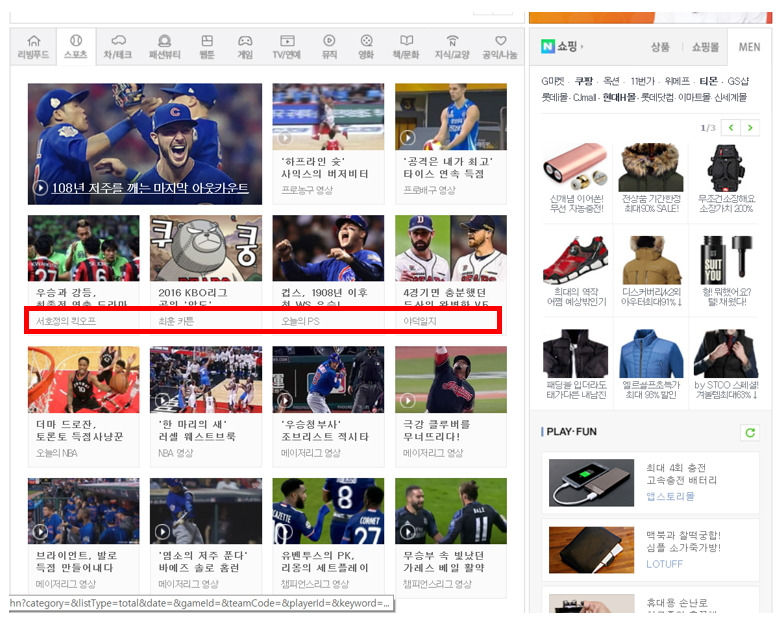Refresh the PLAY·FUN section
This screenshot has height=630, width=780.
pos(750,432)
